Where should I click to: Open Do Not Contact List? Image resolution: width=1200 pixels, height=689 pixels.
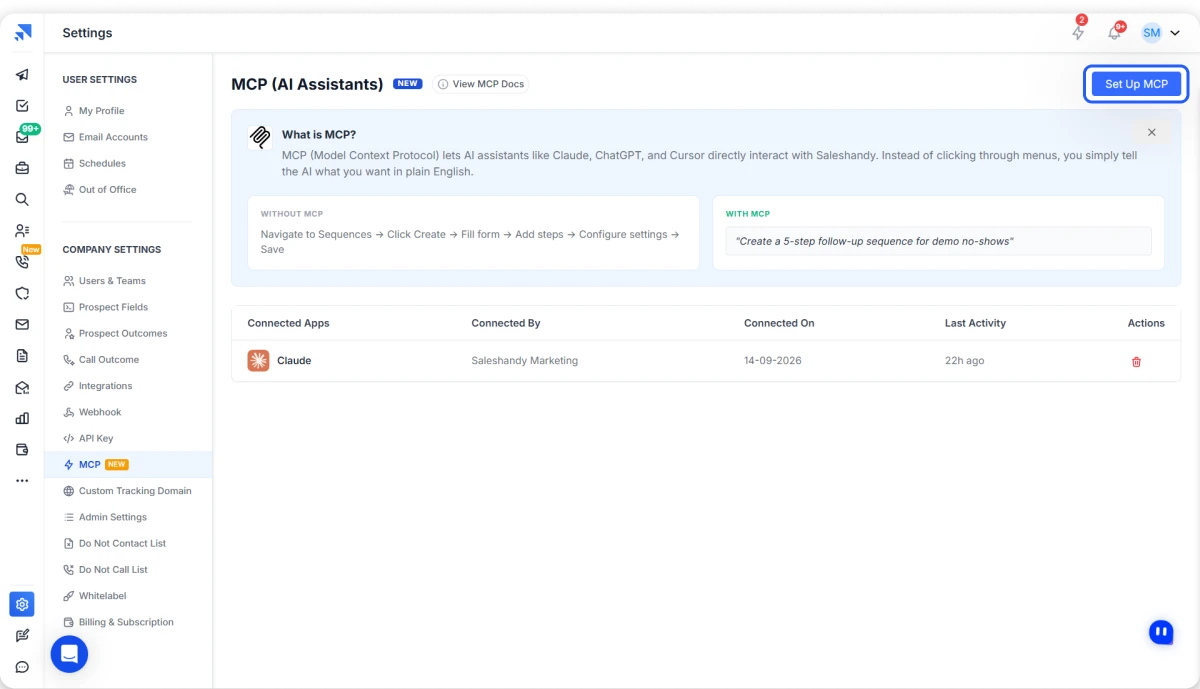click(122, 543)
